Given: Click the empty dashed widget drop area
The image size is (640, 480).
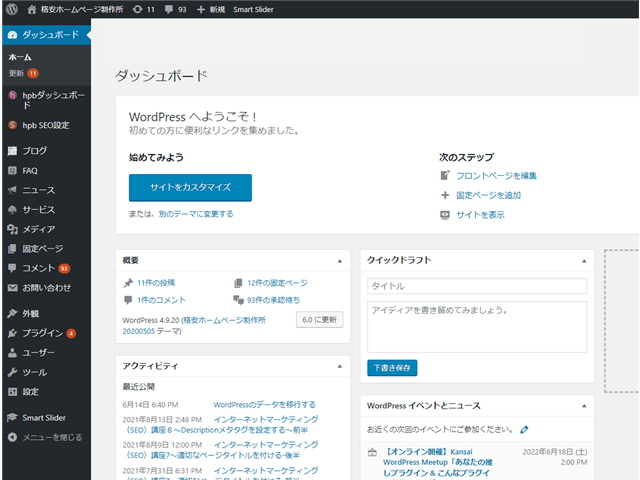Looking at the screenshot, I should coord(622,321).
